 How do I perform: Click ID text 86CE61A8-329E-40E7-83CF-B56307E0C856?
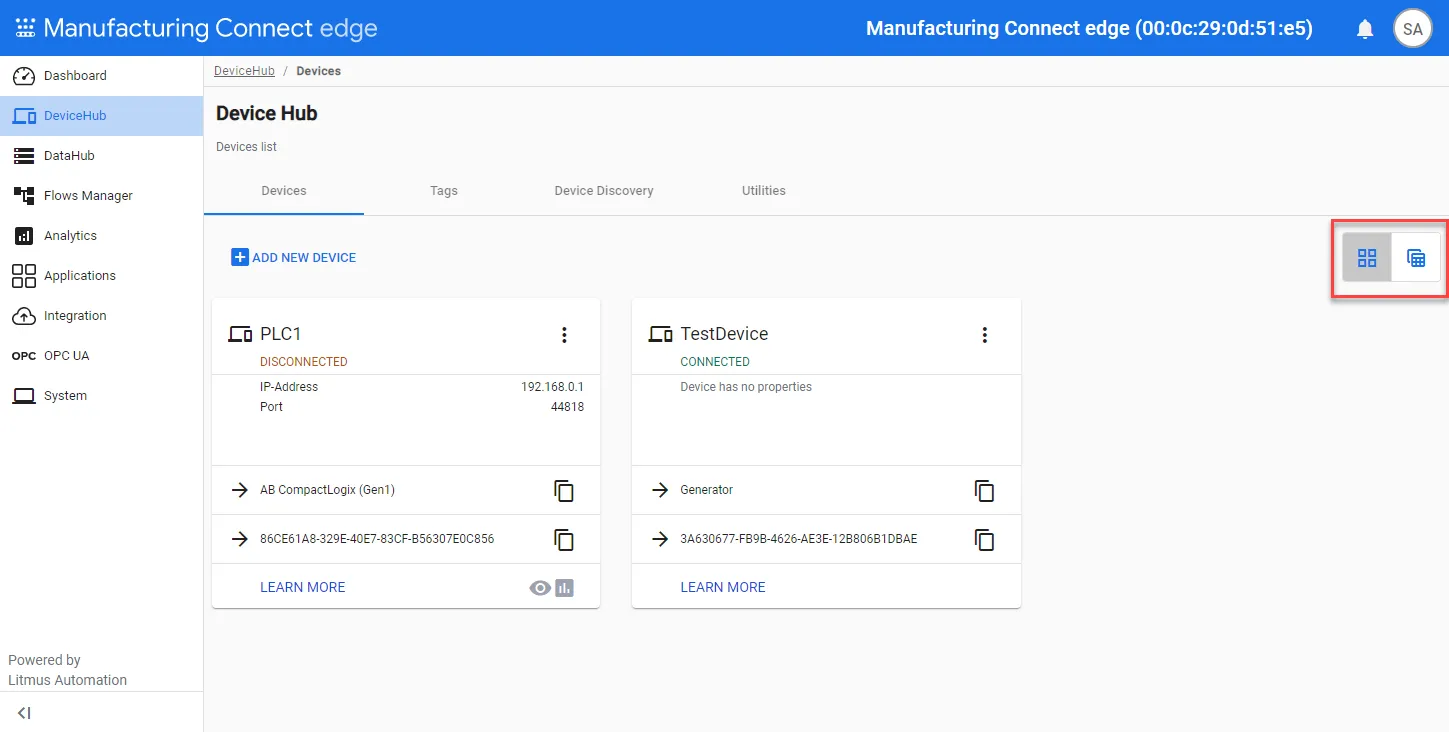click(377, 539)
